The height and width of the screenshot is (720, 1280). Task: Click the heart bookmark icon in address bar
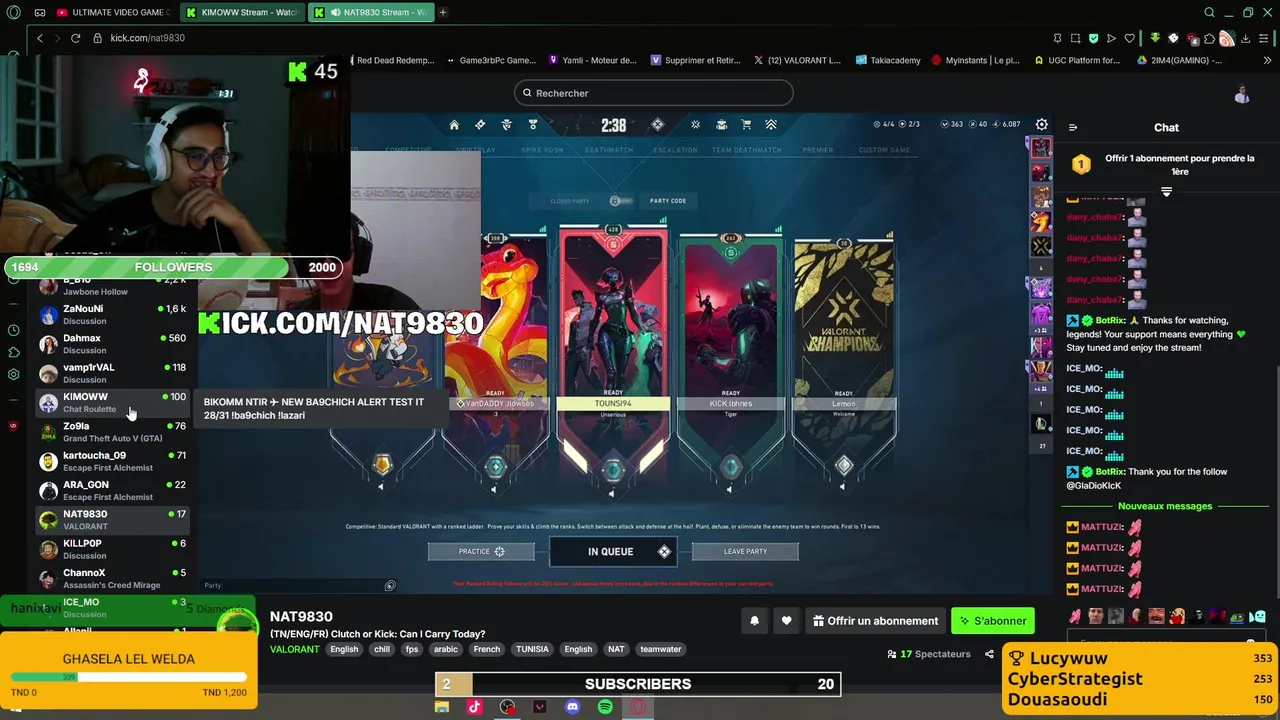(x=1129, y=38)
